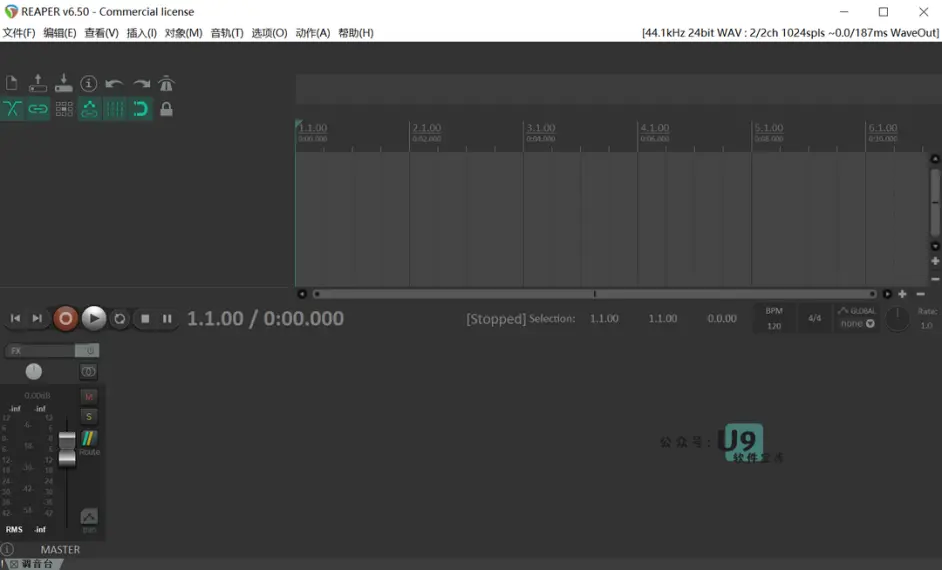The height and width of the screenshot is (570, 942).
Task: Toggle auto-crossfade icon in toolbar
Action: click(x=12, y=109)
